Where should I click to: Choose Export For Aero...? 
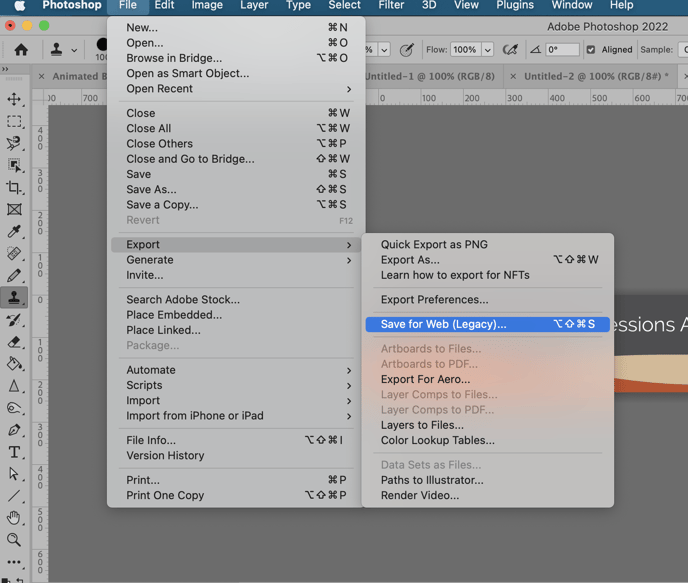487,379
